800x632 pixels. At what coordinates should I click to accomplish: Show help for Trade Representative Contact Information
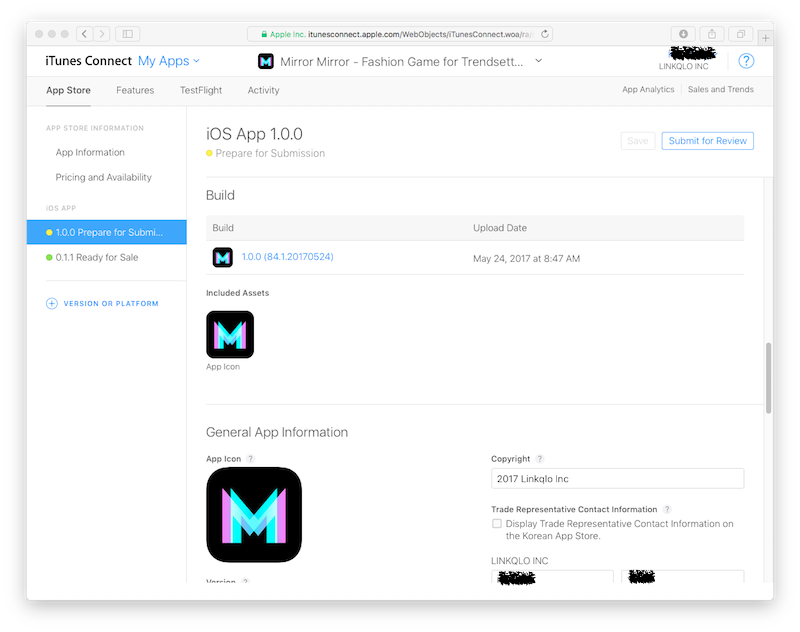click(667, 509)
